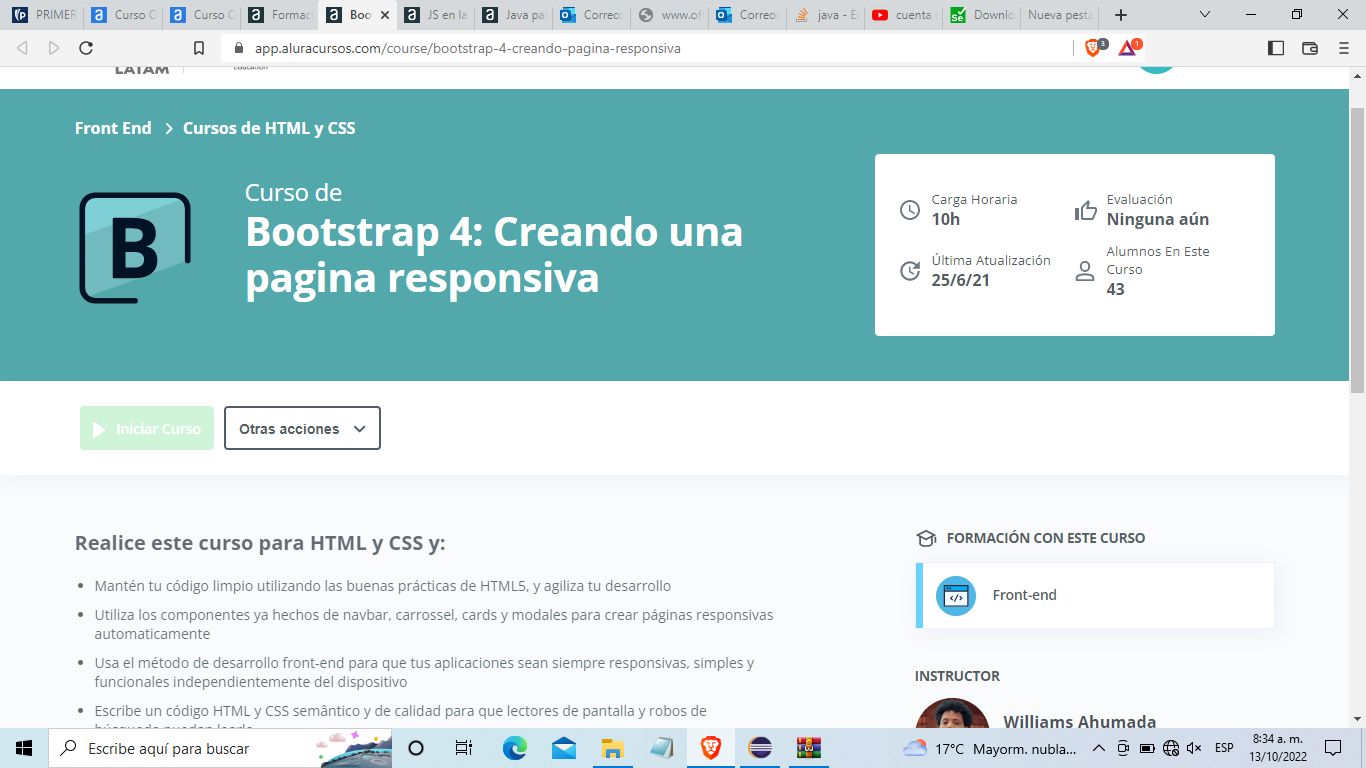Click the Front-end formation code icon

956,596
